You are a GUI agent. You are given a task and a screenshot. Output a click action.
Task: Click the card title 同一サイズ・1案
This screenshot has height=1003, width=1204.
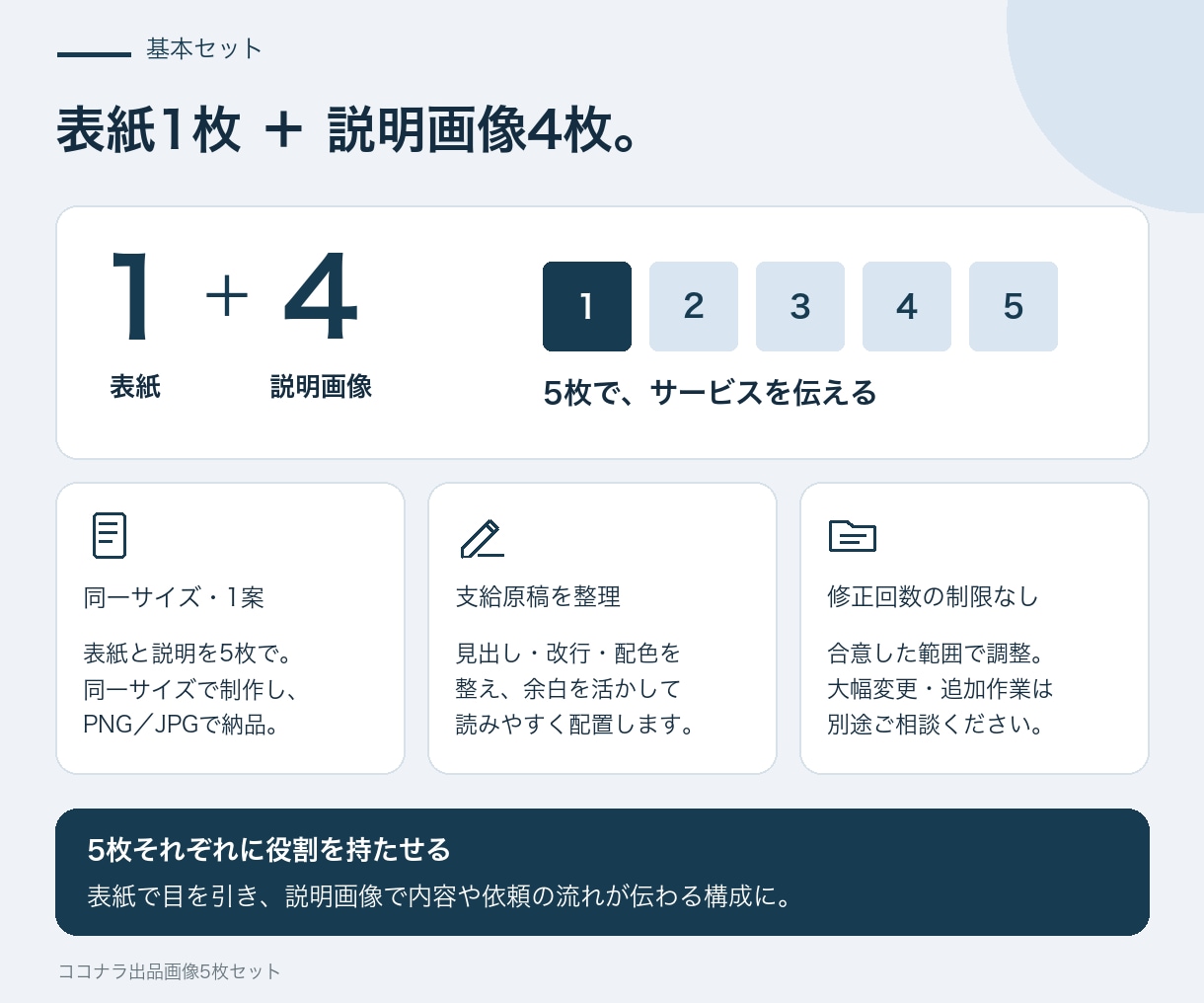(174, 597)
